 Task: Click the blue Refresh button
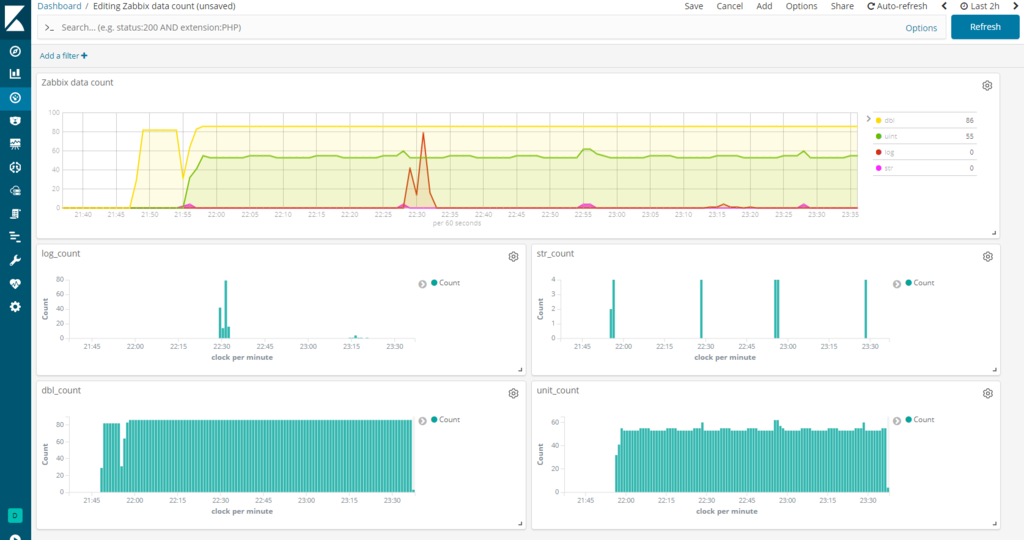click(x=985, y=27)
